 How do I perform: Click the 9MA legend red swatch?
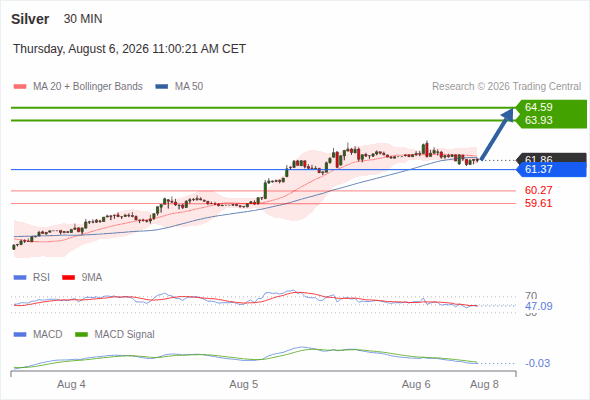[x=68, y=278]
